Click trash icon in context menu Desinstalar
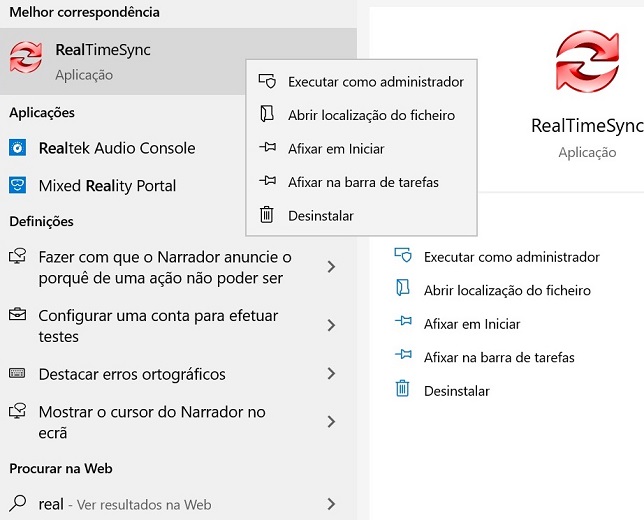Screen dimensions: 644x520 coord(267,214)
